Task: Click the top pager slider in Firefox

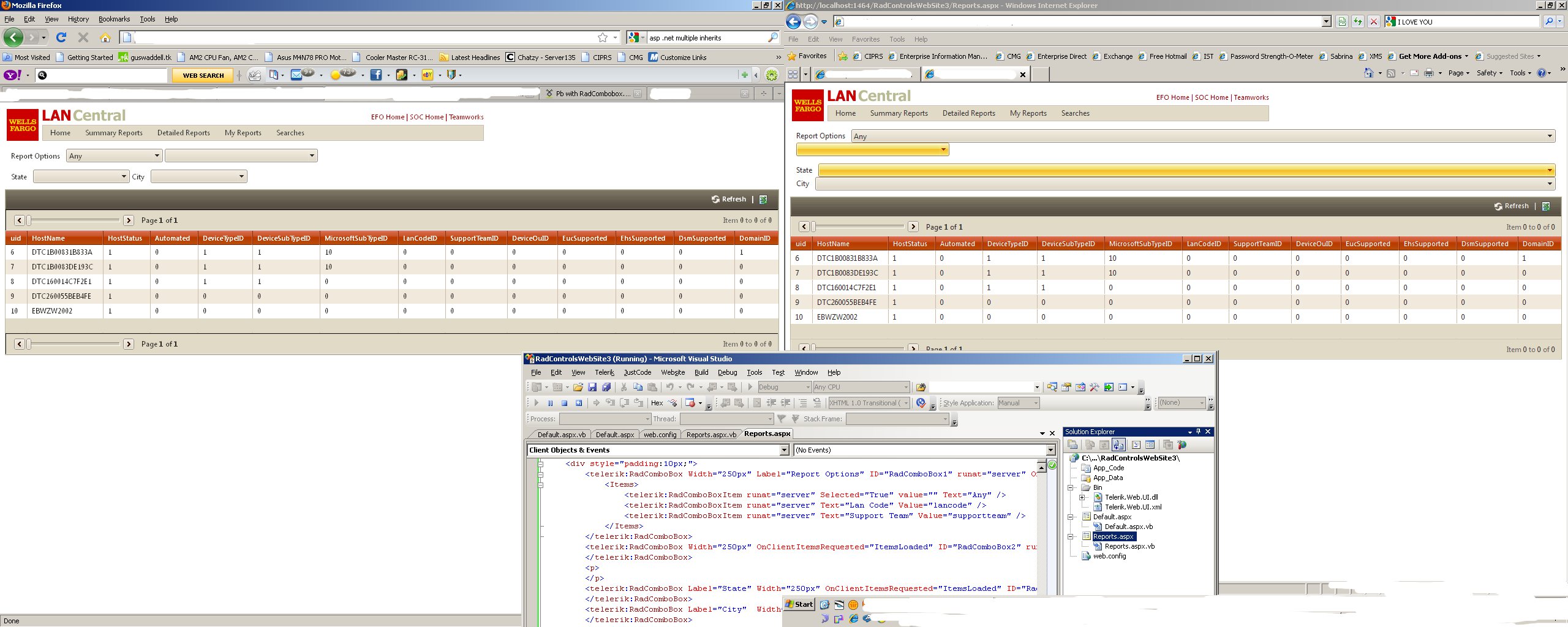Action: tap(73, 220)
